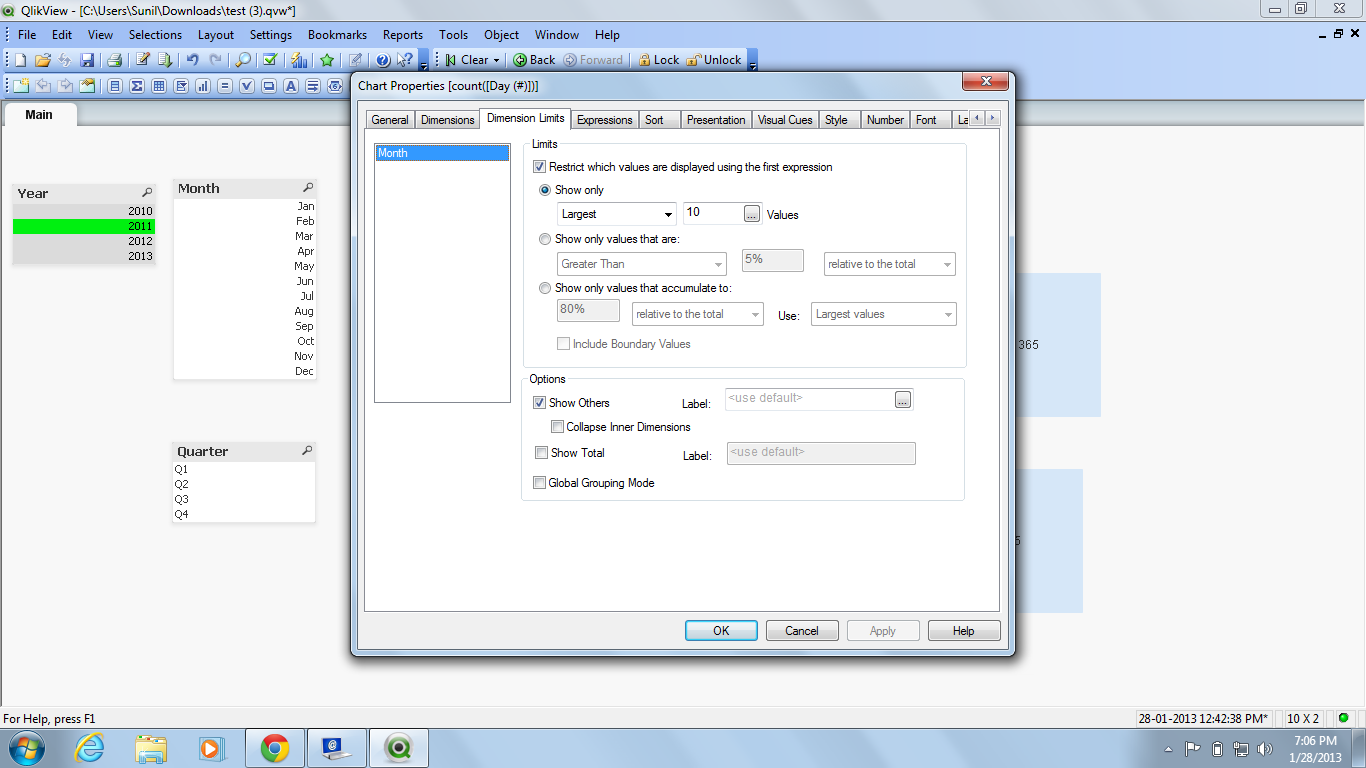Open the Largest values dropdown

(884, 314)
